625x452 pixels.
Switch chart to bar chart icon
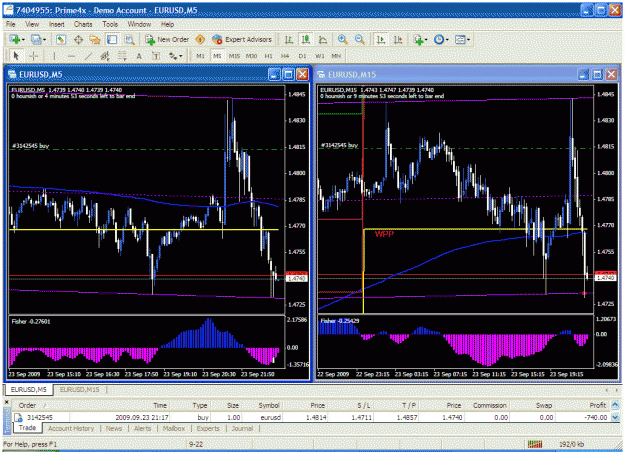289,39
